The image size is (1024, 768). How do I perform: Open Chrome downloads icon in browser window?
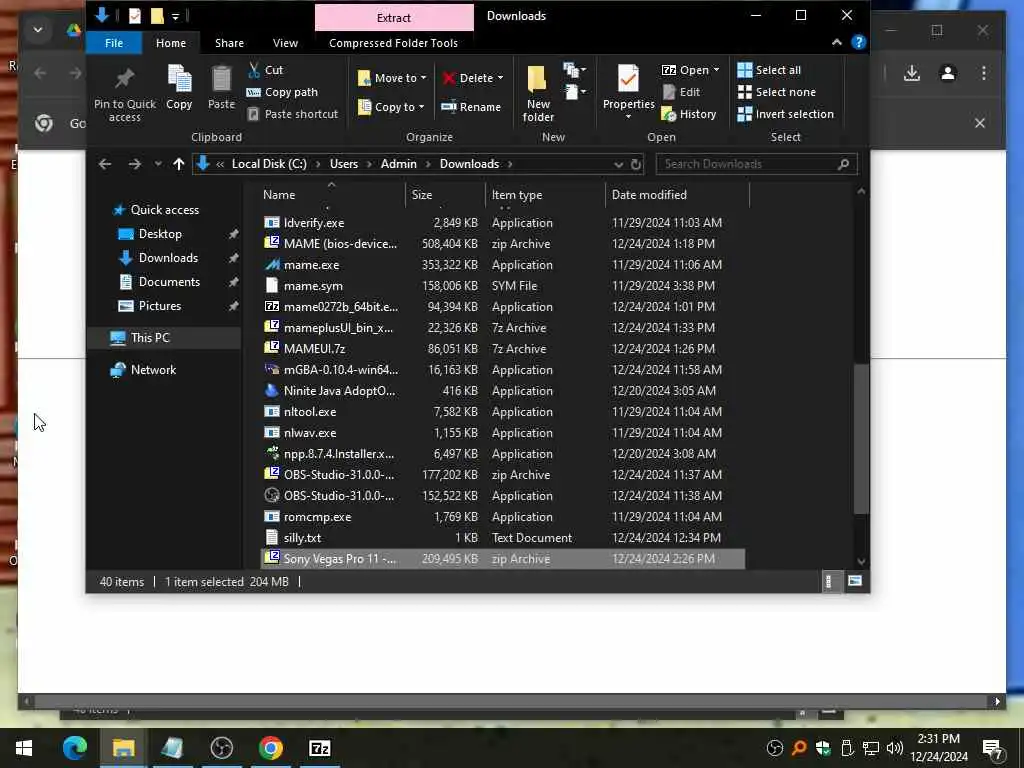tap(912, 73)
